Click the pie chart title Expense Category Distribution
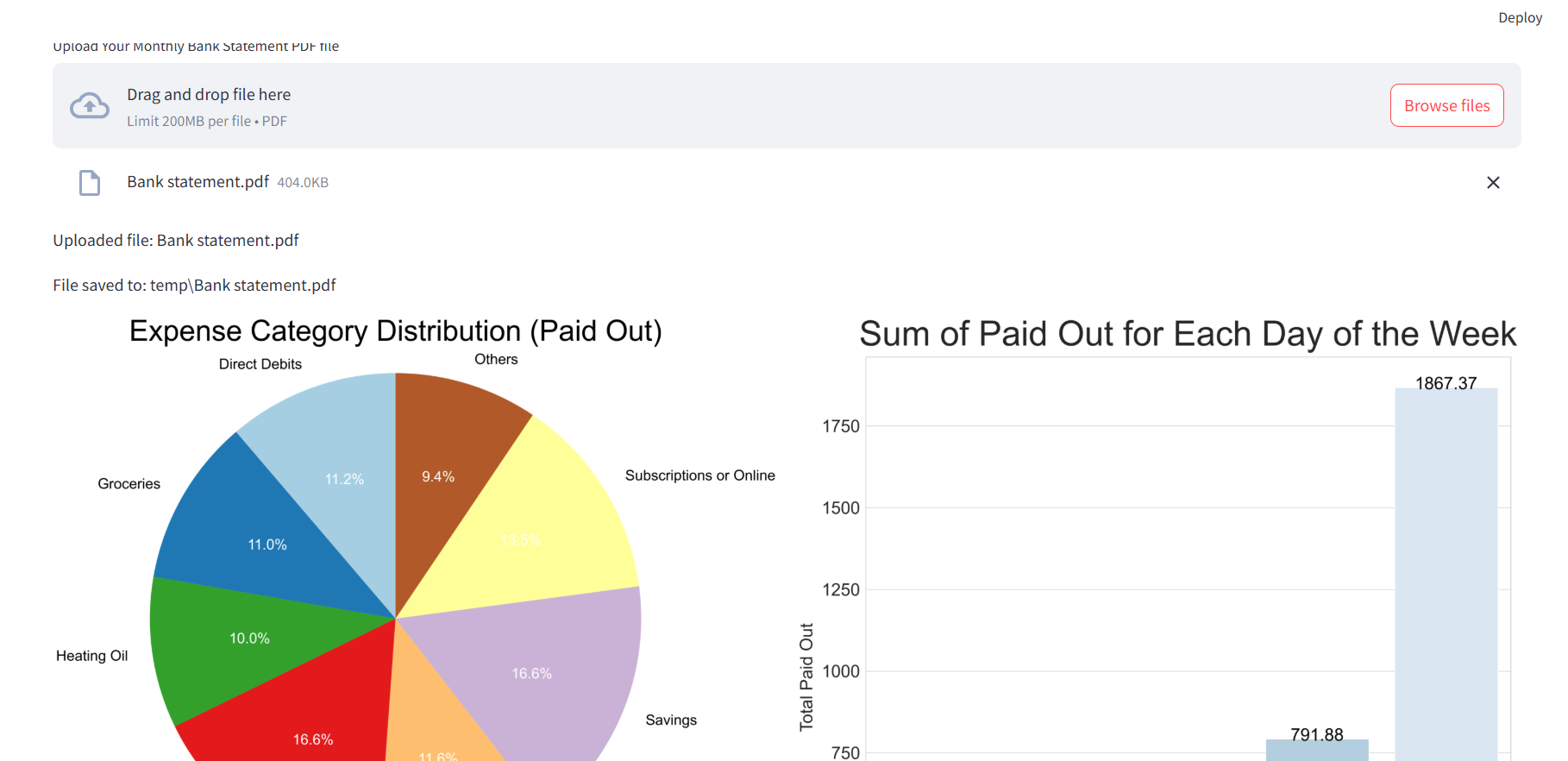 pos(395,330)
